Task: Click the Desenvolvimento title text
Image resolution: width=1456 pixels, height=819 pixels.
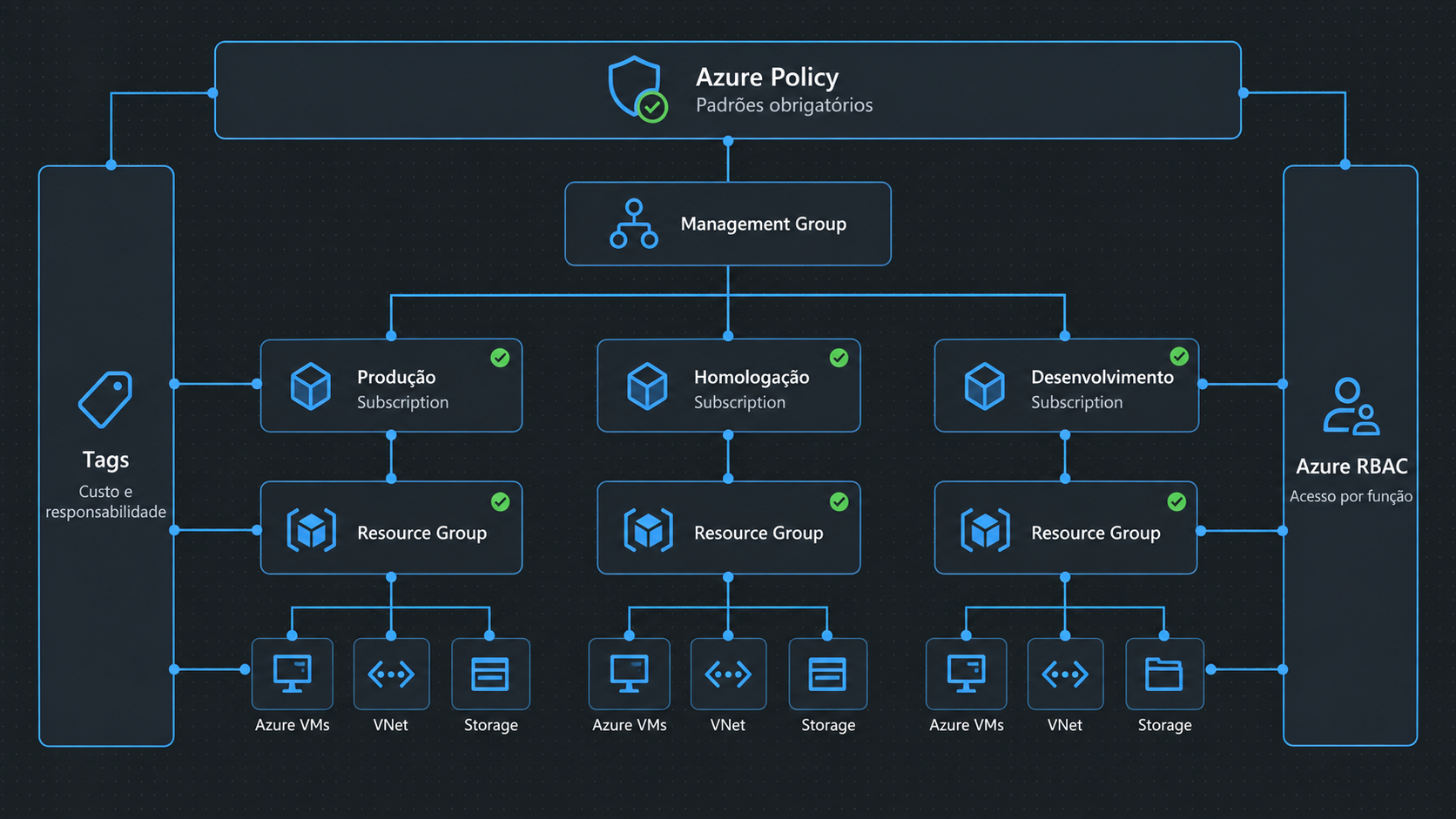Action: point(1102,377)
